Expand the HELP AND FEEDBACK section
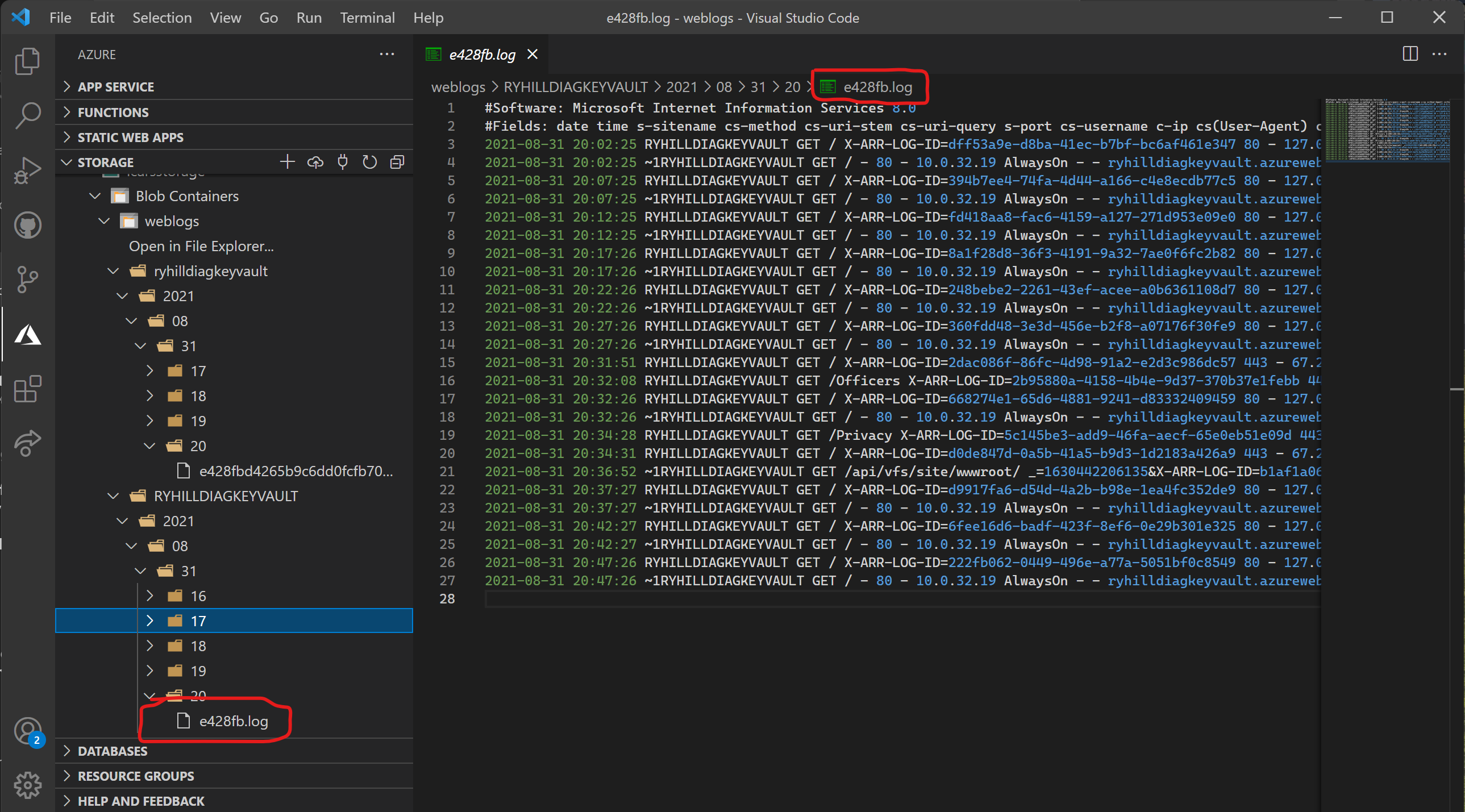Viewport: 1465px width, 812px height. click(x=234, y=801)
